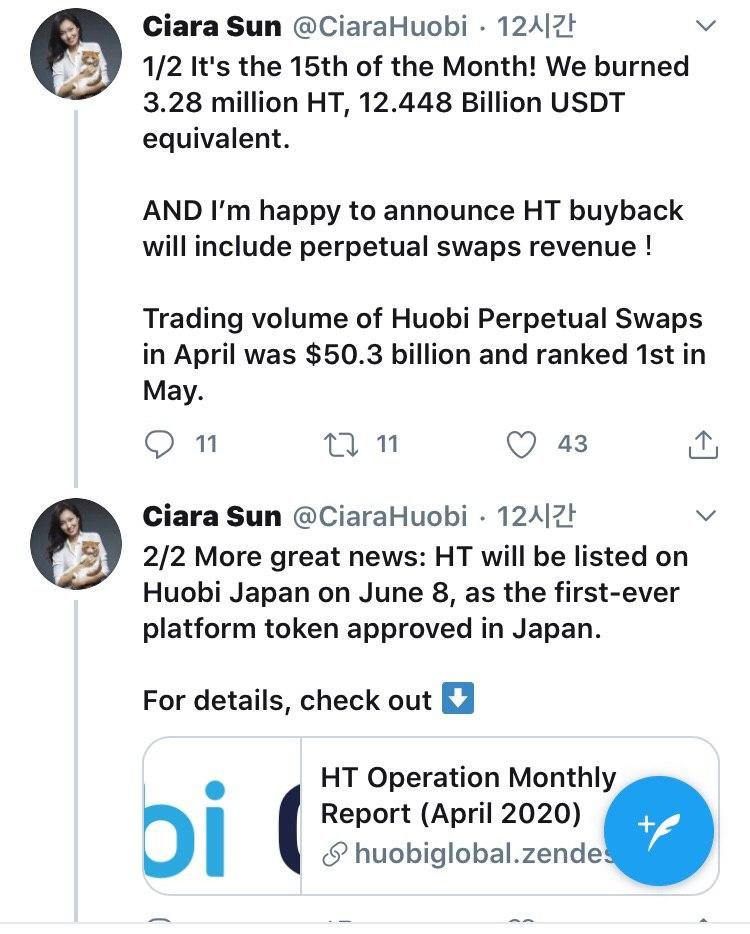Open @CiaraHuobi handle on second tweet
Image resolution: width=750 pixels, height=934 pixels.
point(379,516)
